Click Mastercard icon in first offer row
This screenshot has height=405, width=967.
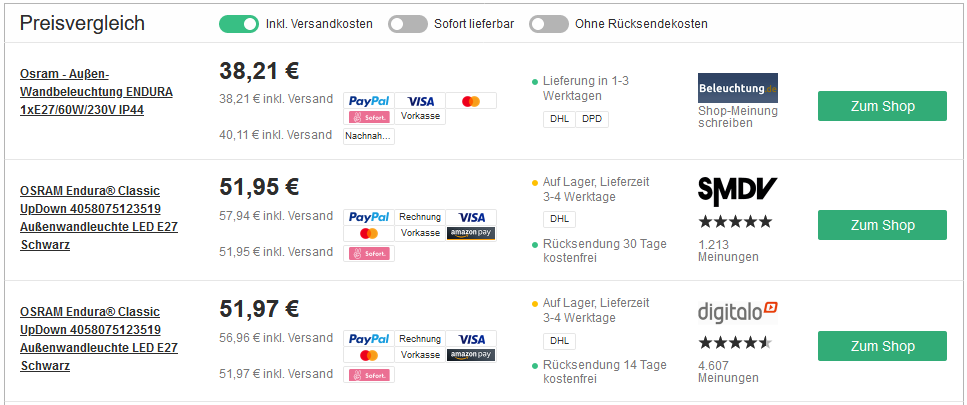[x=471, y=101]
